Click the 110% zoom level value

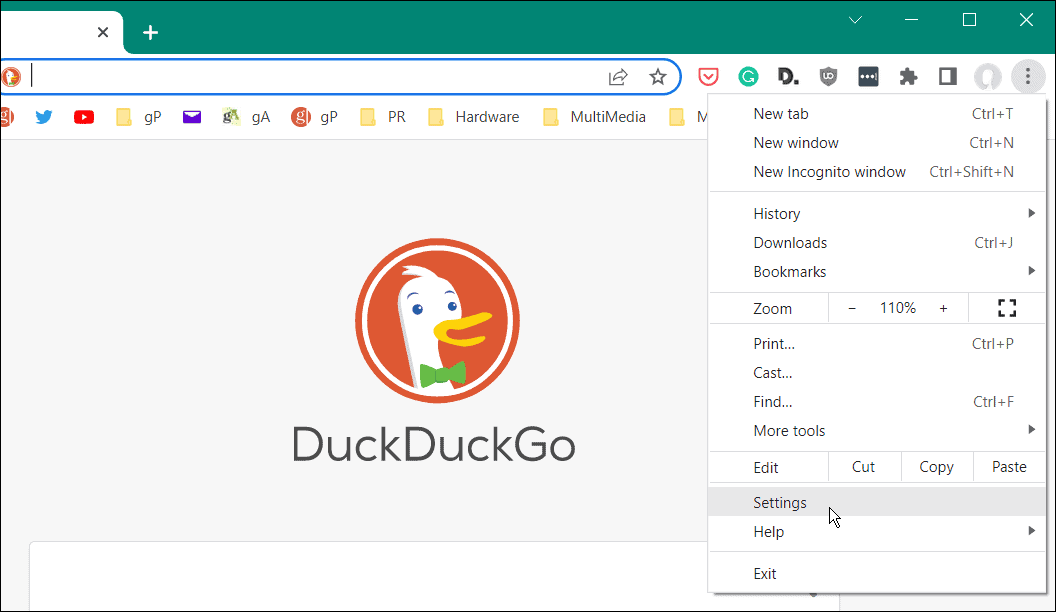point(898,308)
